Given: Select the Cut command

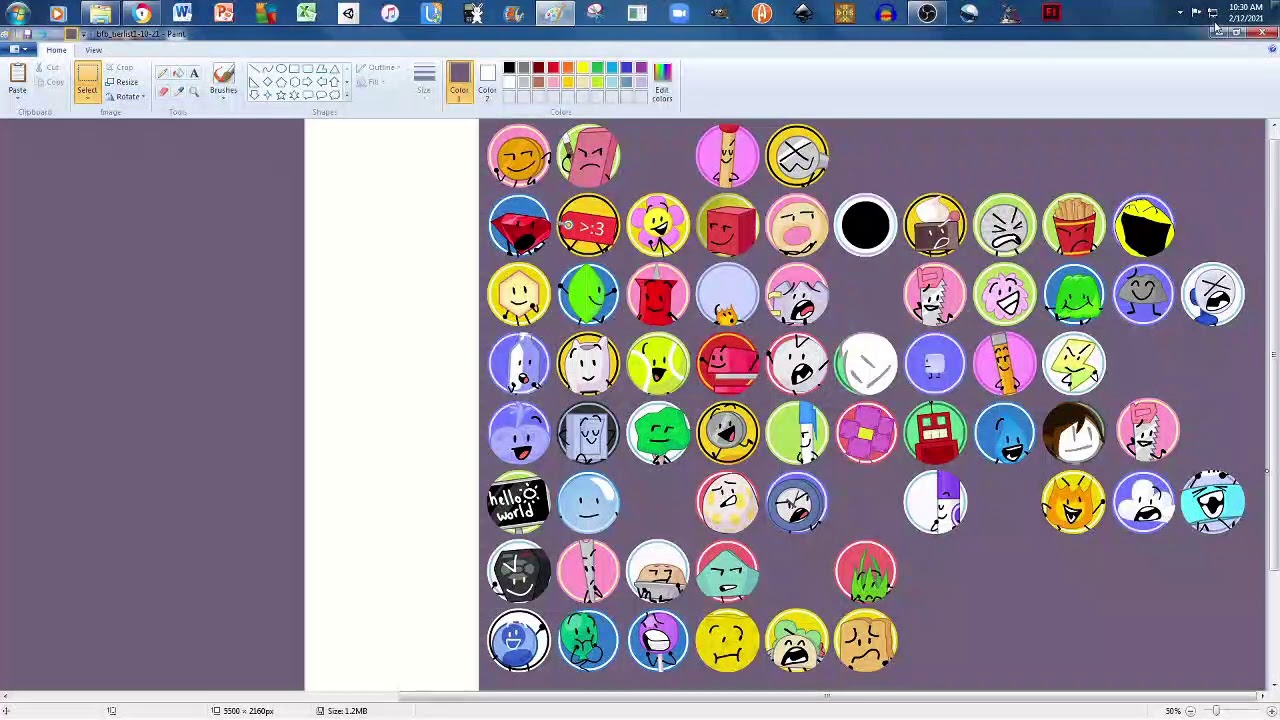Looking at the screenshot, I should [x=48, y=68].
